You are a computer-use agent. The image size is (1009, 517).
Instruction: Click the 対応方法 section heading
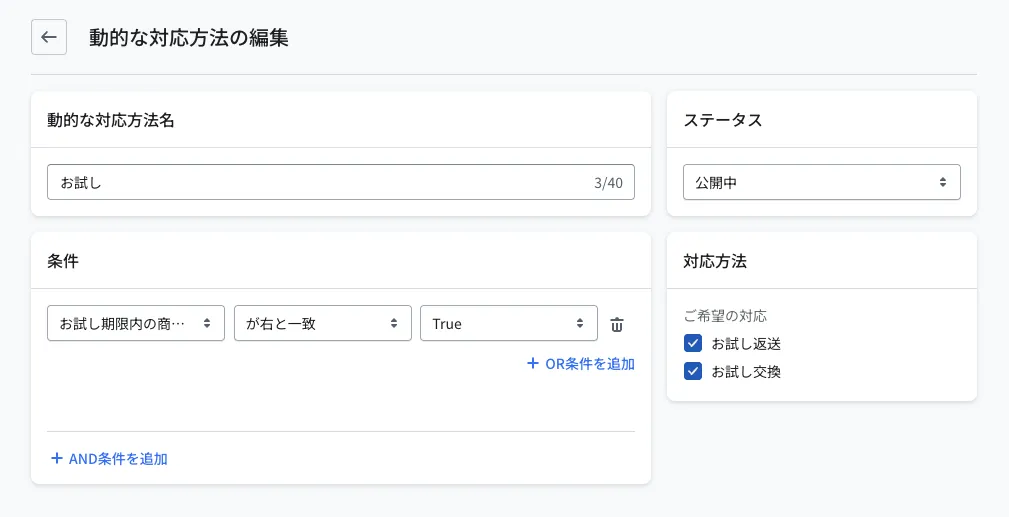pyautogui.click(x=715, y=261)
